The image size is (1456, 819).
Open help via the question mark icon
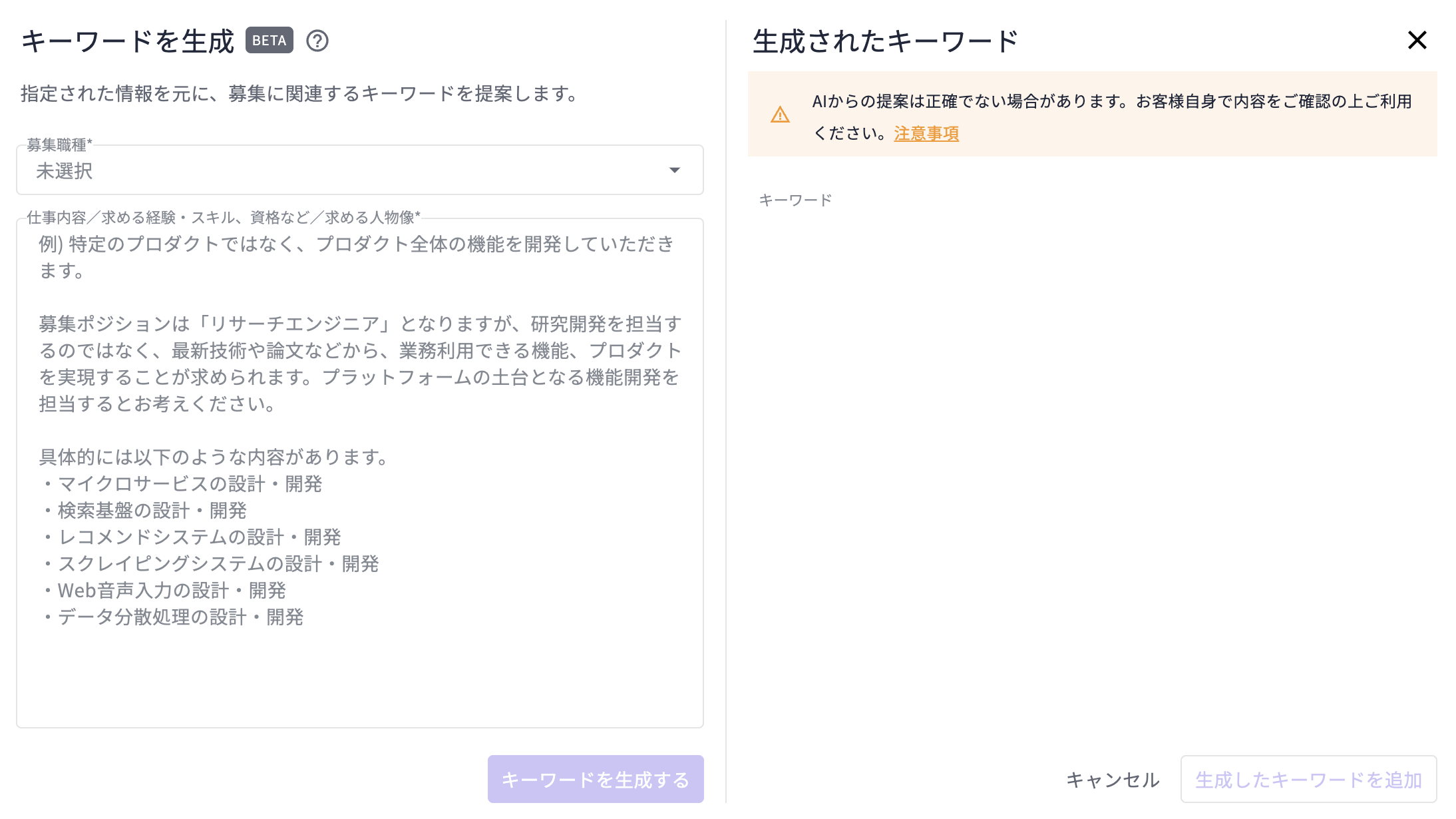coord(317,41)
